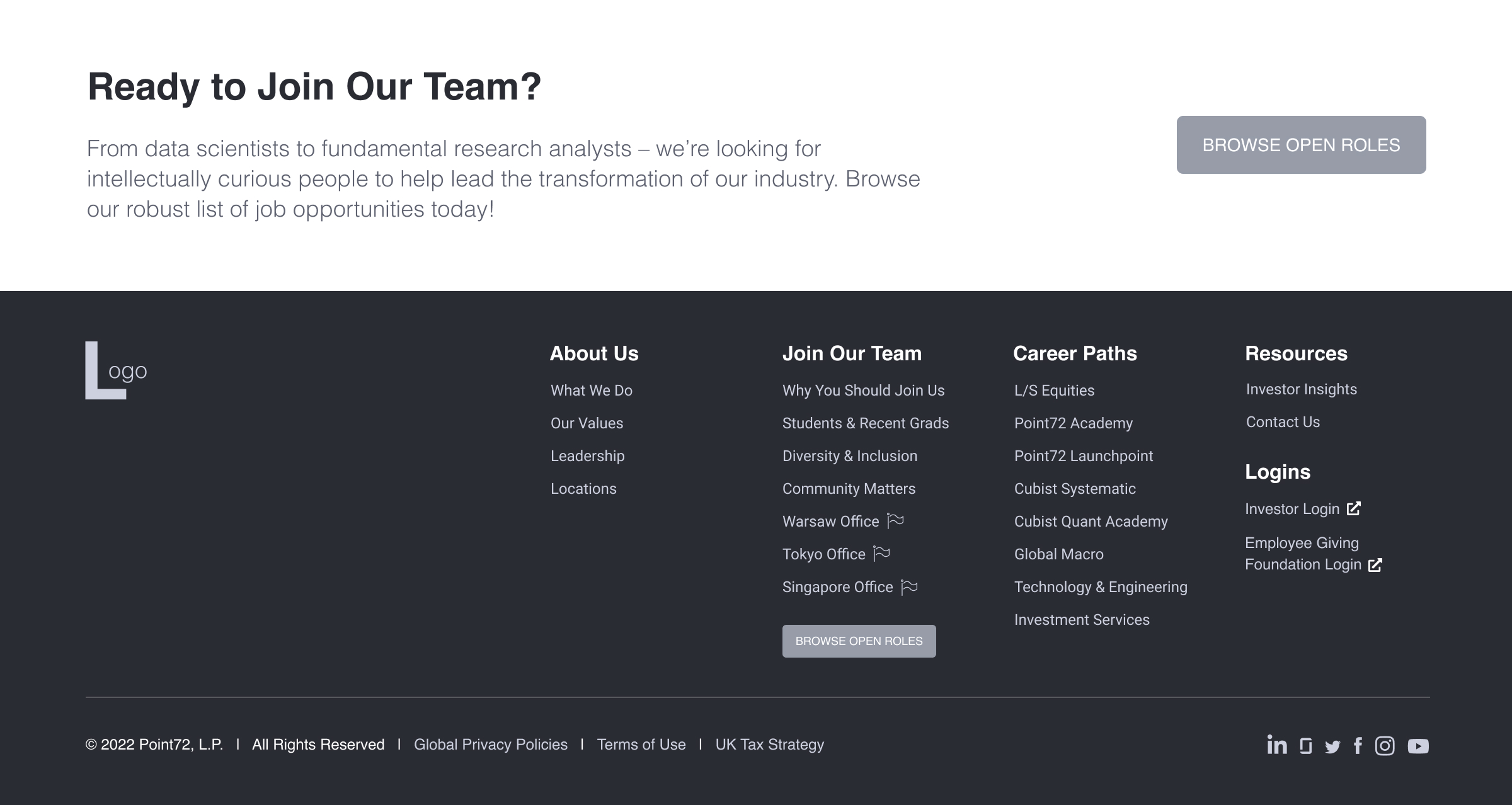Click the flag icon beside Tokyo Office
This screenshot has height=805, width=1512.
pyautogui.click(x=881, y=553)
